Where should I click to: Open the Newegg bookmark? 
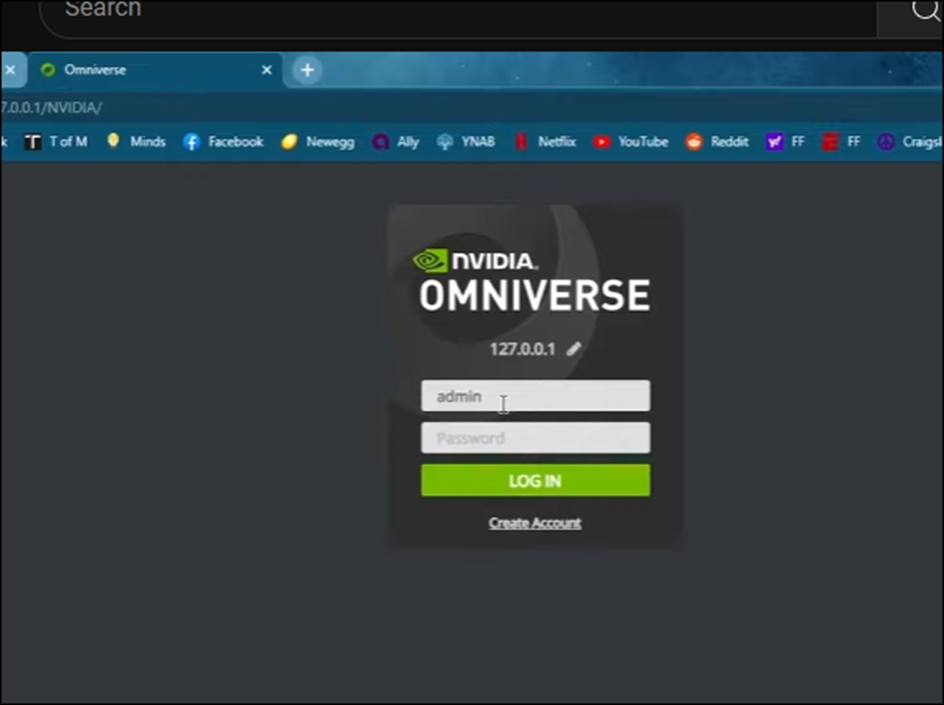pos(318,141)
